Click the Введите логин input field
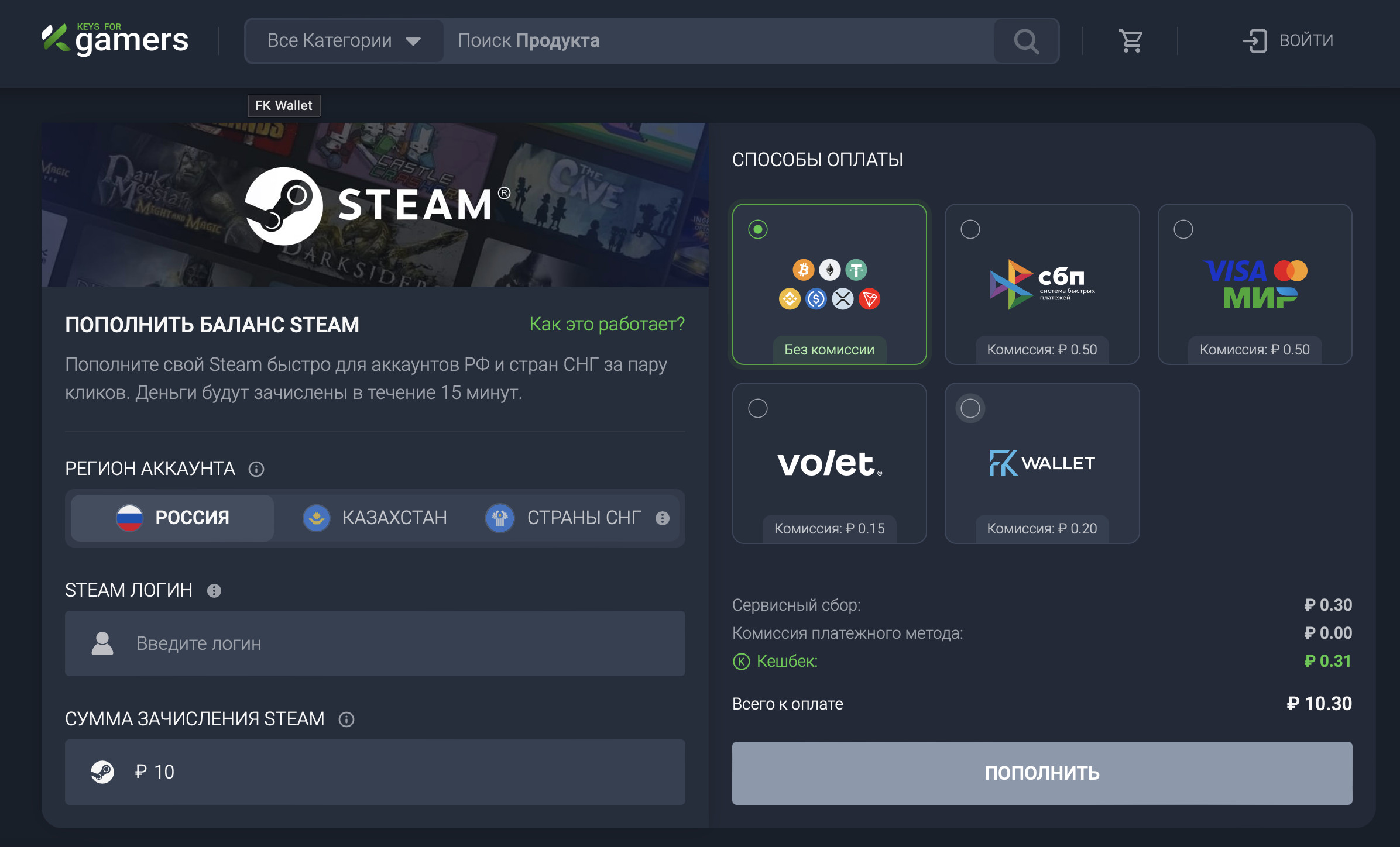The image size is (1400, 847). (375, 643)
